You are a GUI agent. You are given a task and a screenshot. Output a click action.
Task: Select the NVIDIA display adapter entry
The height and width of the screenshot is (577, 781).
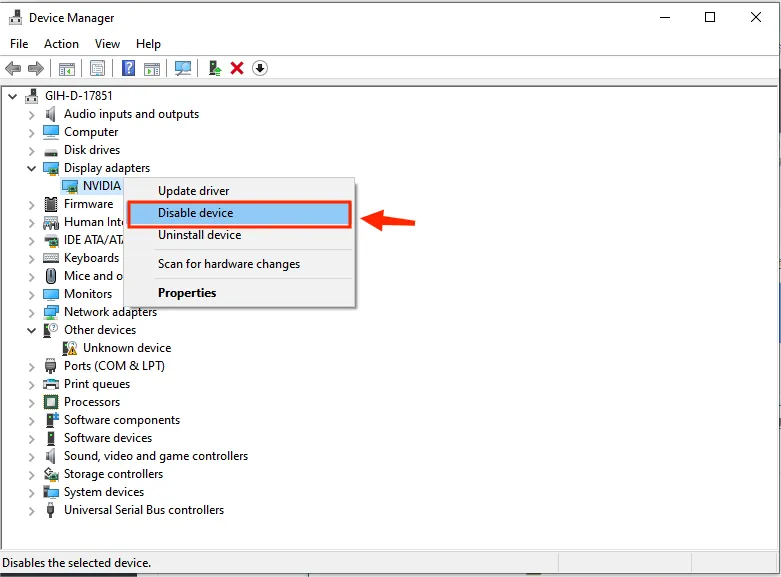[x=102, y=186]
